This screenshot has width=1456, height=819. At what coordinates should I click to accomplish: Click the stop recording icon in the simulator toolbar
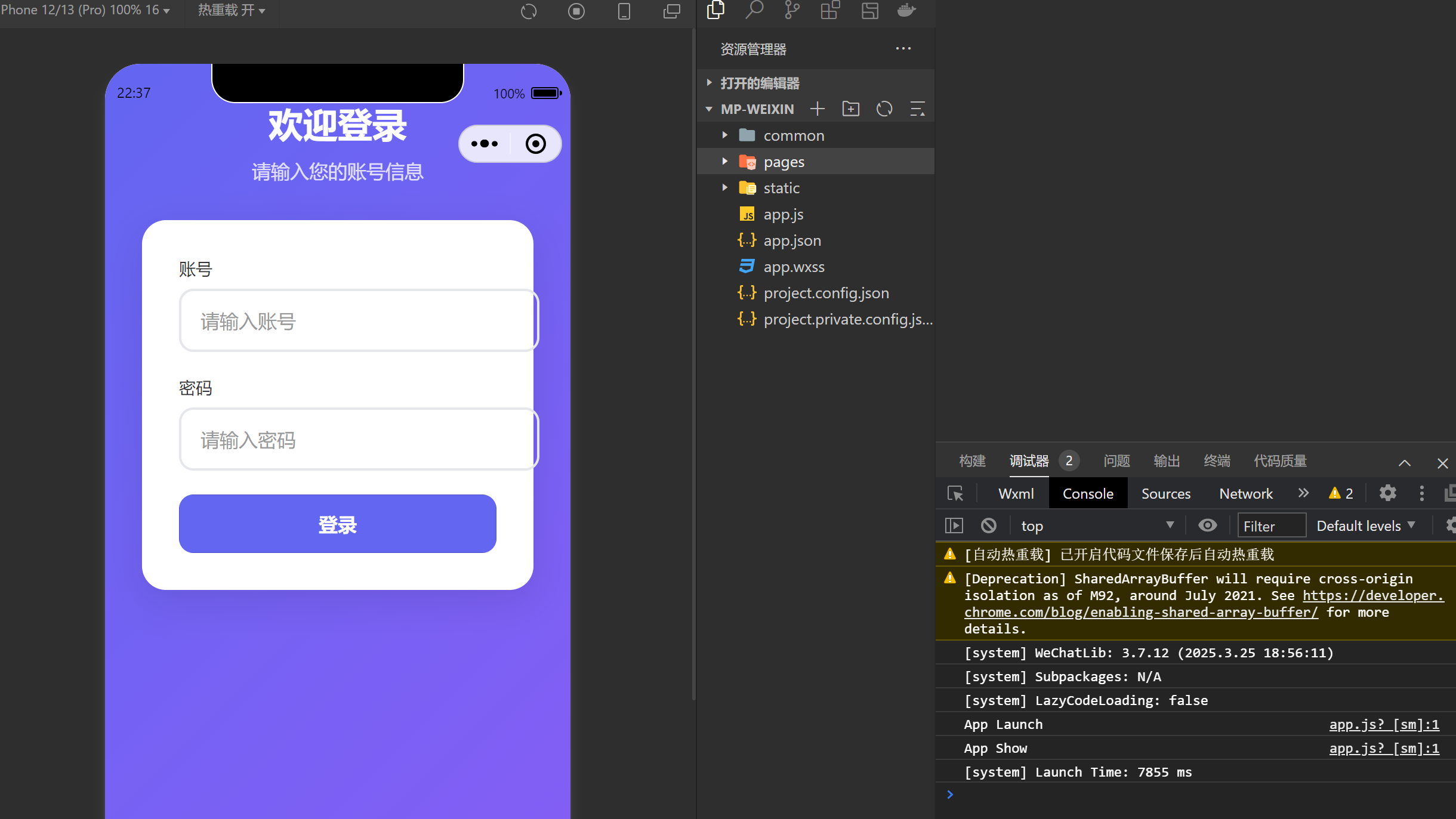tap(576, 11)
